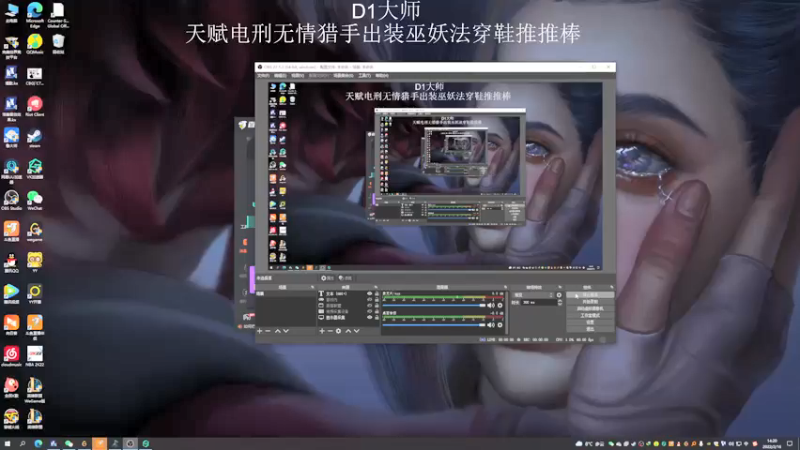The height and width of the screenshot is (450, 800).
Task: Select the WeChat desktop icon
Action: tap(35, 200)
